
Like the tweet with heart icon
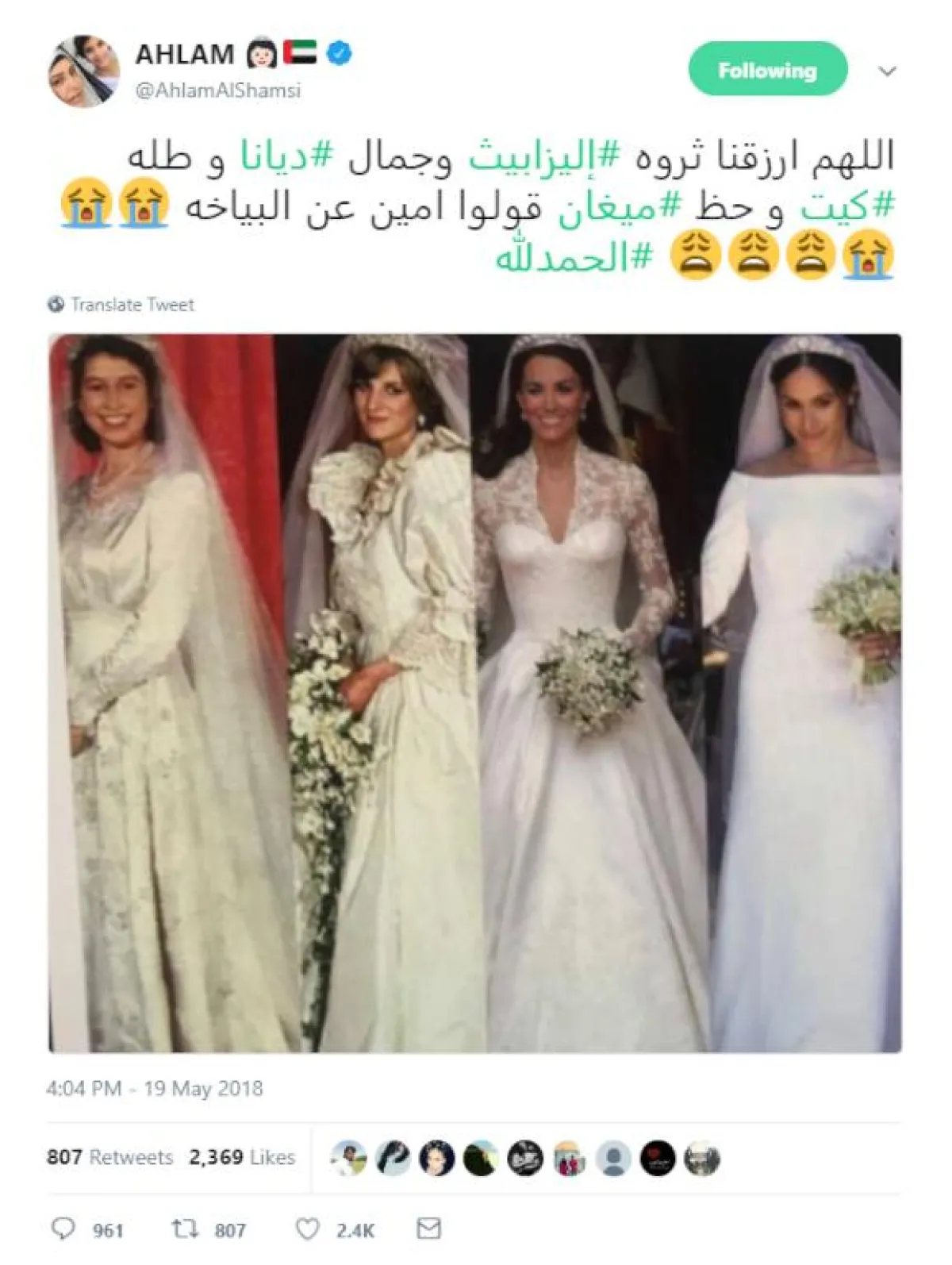[307, 1229]
